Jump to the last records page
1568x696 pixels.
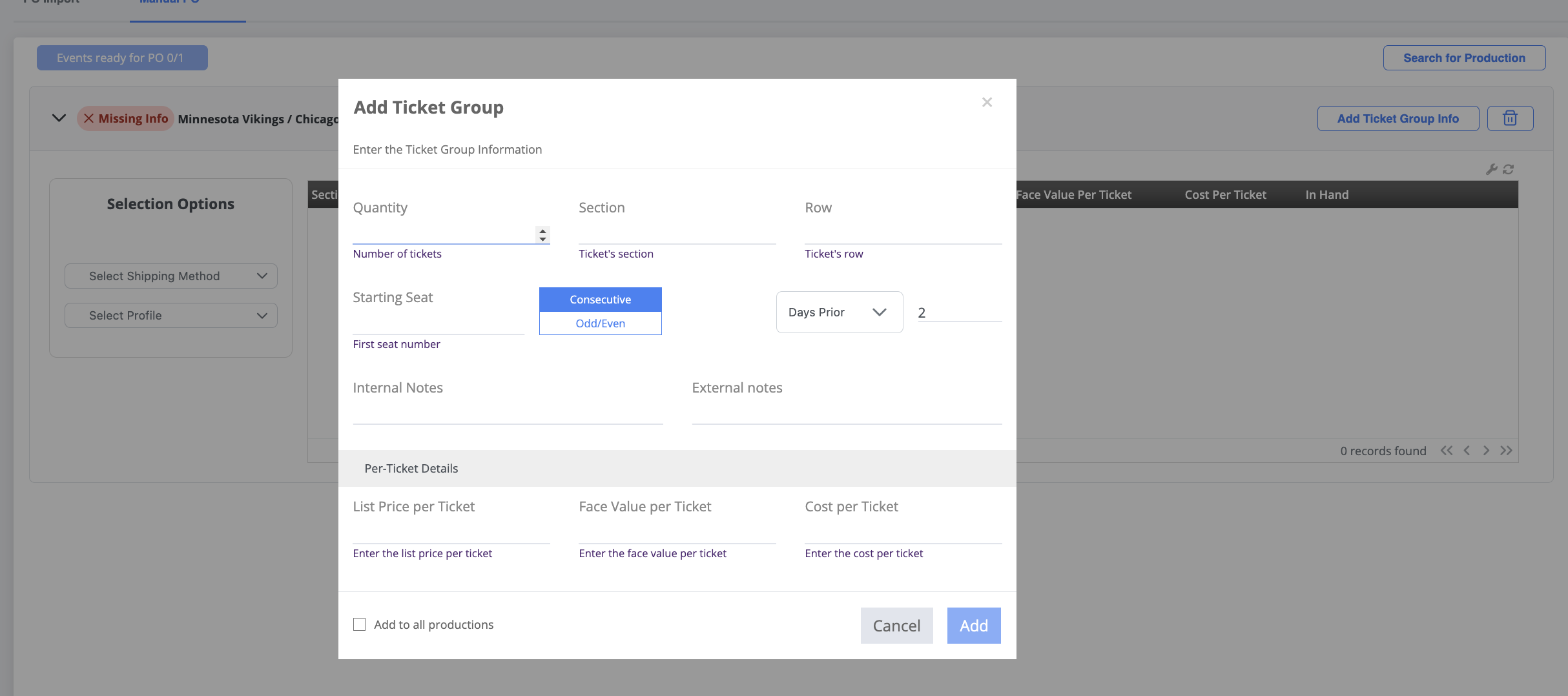coord(1507,451)
